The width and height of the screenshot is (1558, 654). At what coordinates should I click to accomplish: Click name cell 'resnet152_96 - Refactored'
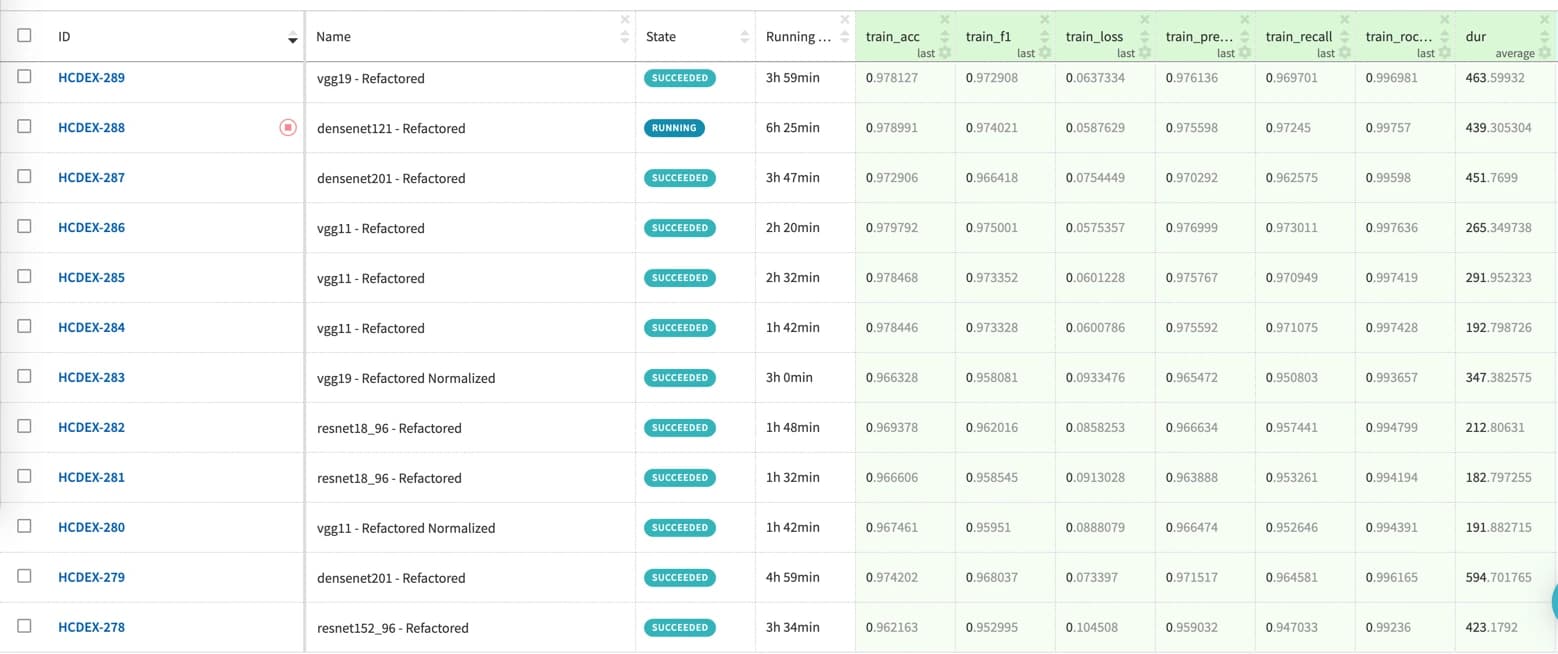393,628
